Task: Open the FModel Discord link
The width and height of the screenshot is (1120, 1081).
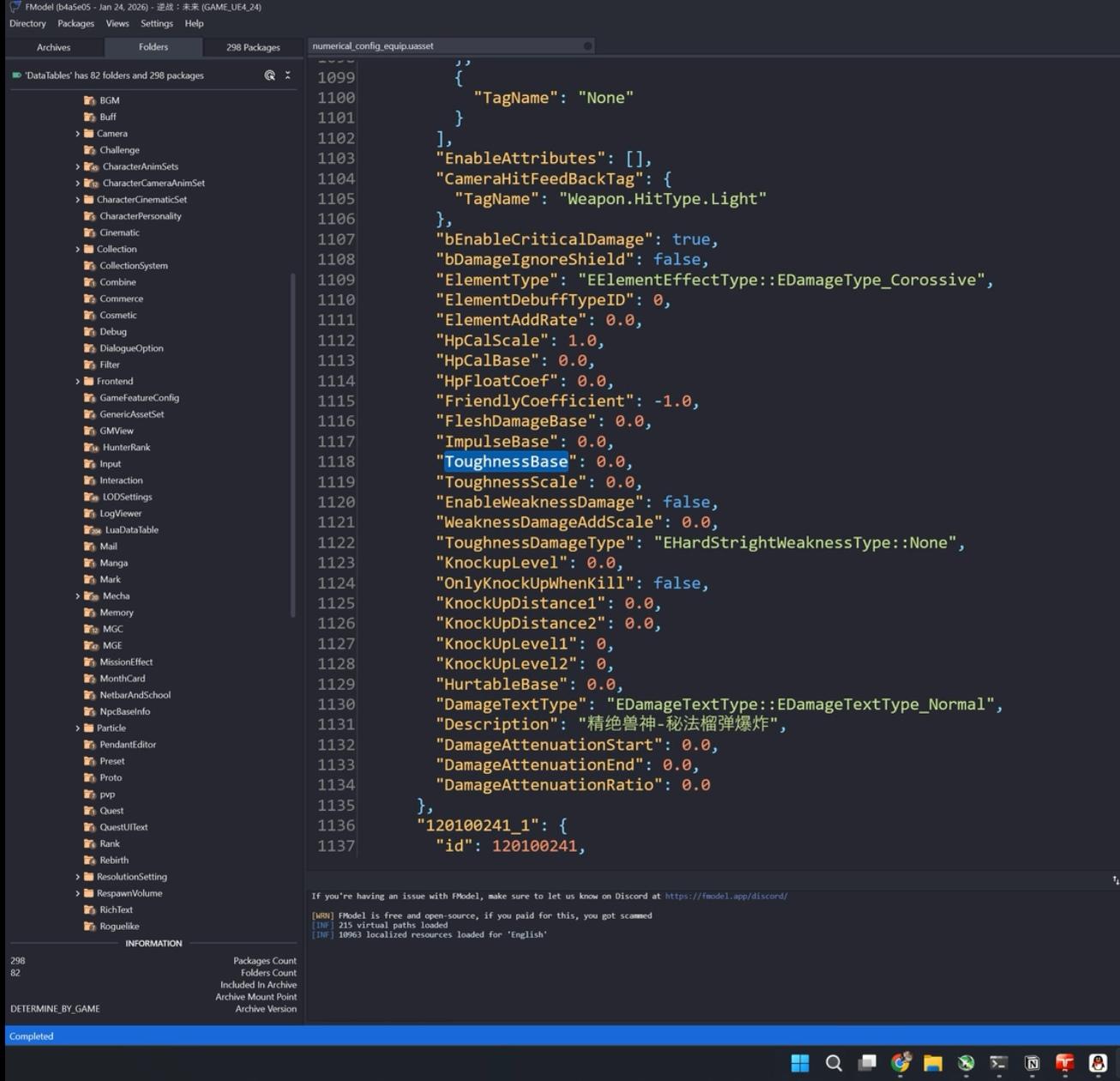Action: tap(726, 896)
